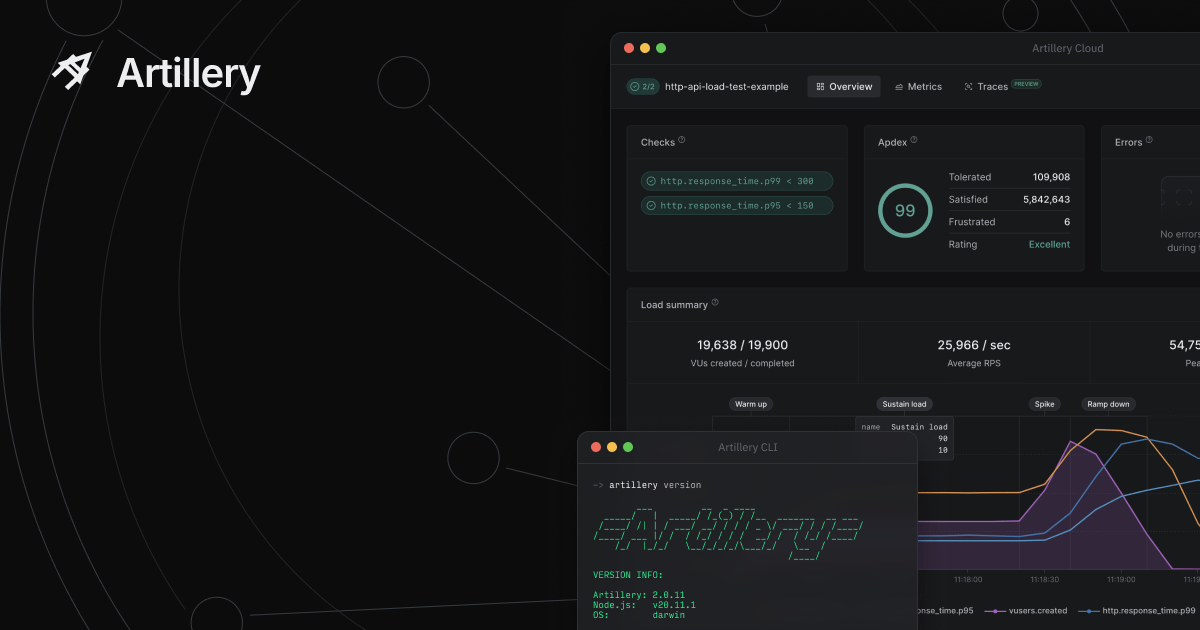Screen dimensions: 1200x630
Task: Click the Sustain load chart tooltip
Action: click(x=904, y=438)
